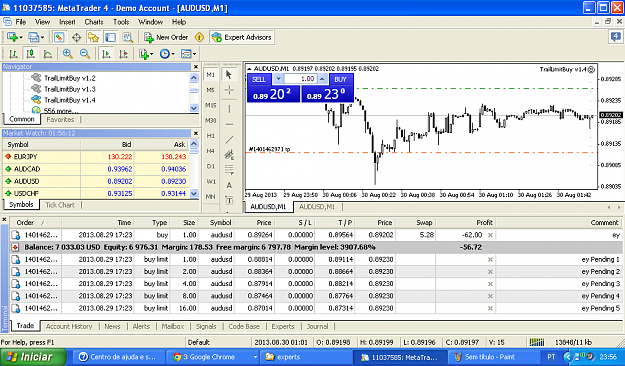Select the vertical line tool
The width and height of the screenshot is (625, 366).
tap(229, 108)
